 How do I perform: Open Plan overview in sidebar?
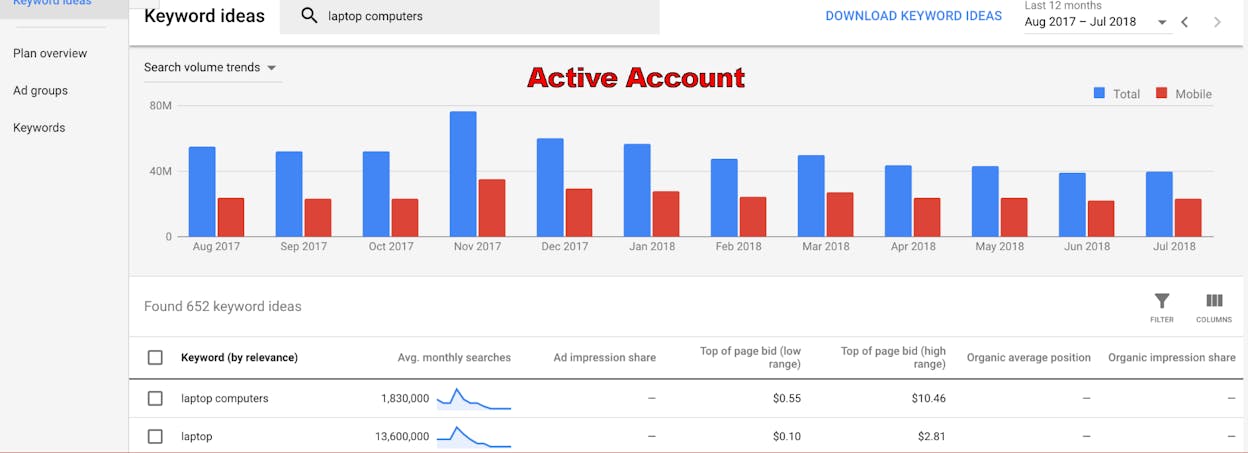50,53
